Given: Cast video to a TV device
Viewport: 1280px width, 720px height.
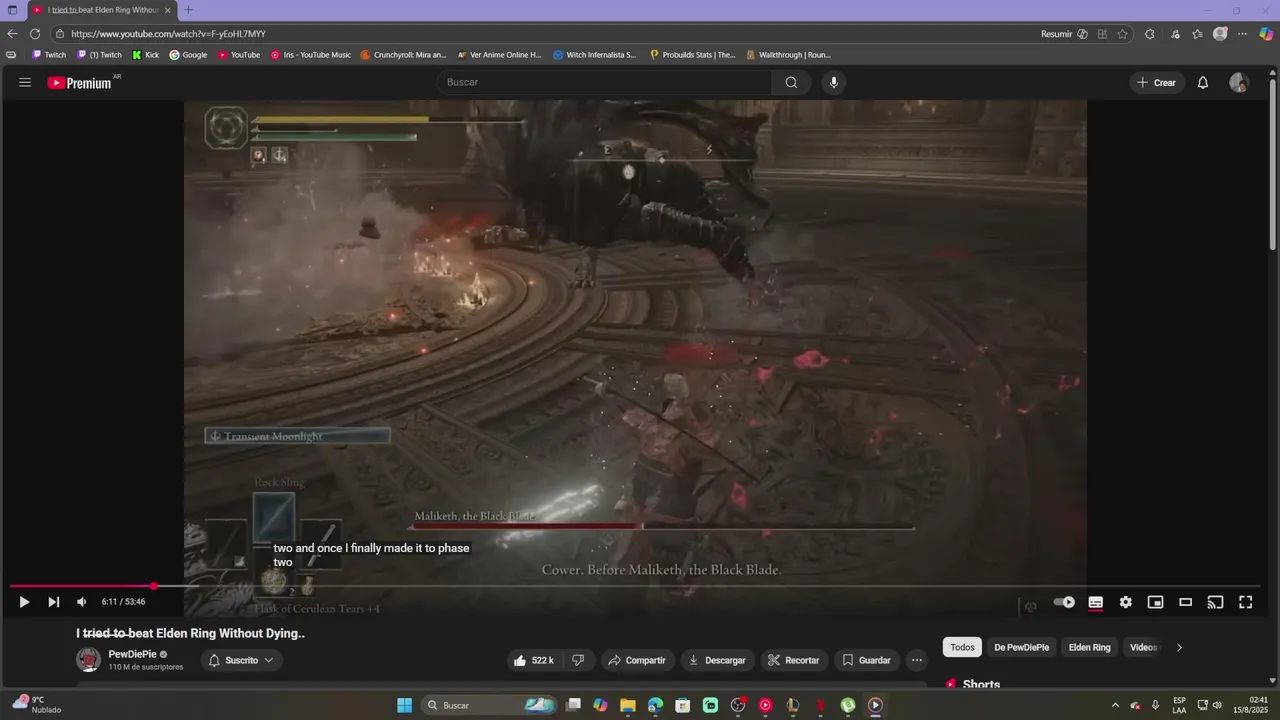Looking at the screenshot, I should point(1216,602).
